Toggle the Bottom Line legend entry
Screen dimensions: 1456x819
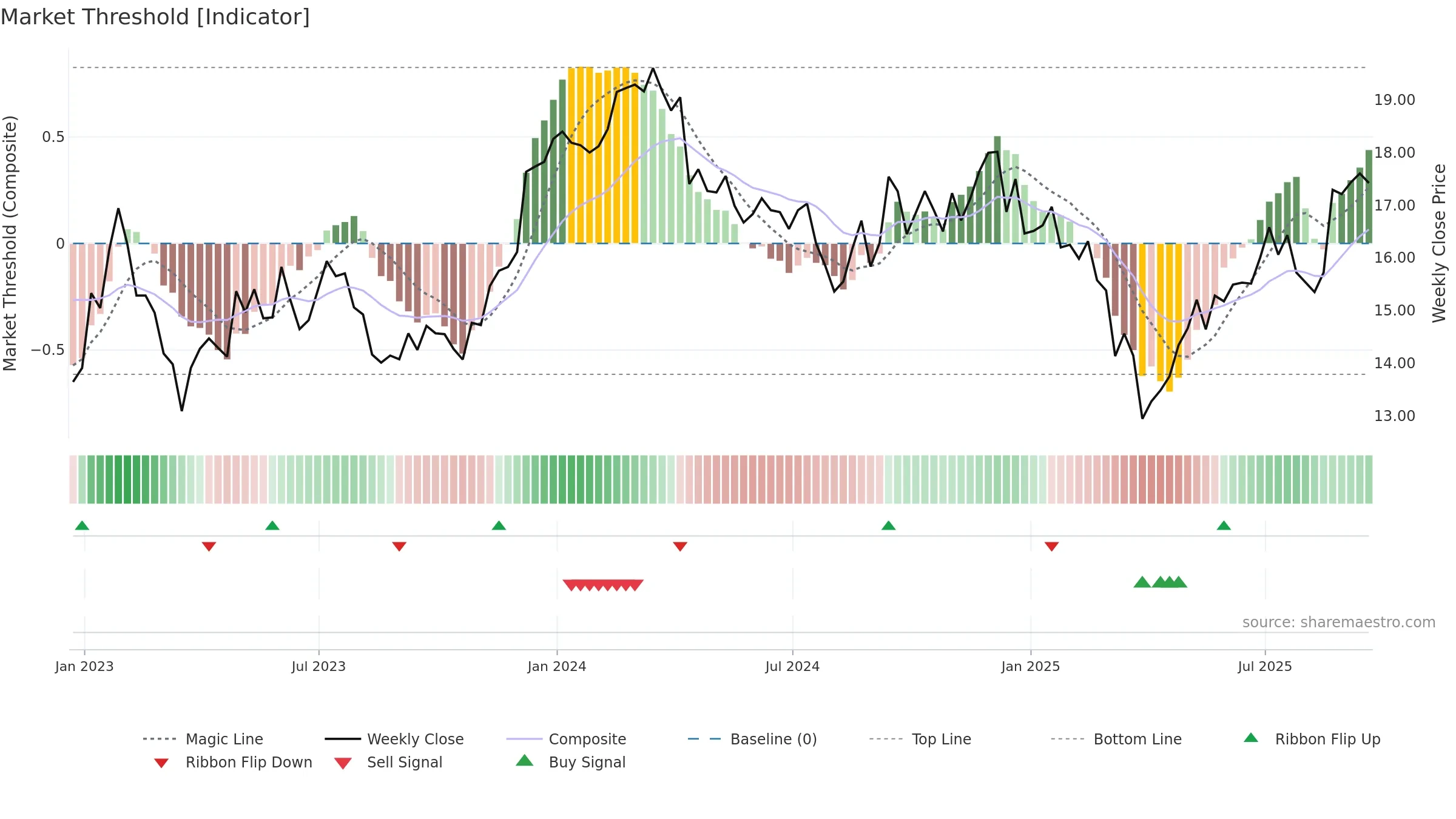(x=1116, y=739)
